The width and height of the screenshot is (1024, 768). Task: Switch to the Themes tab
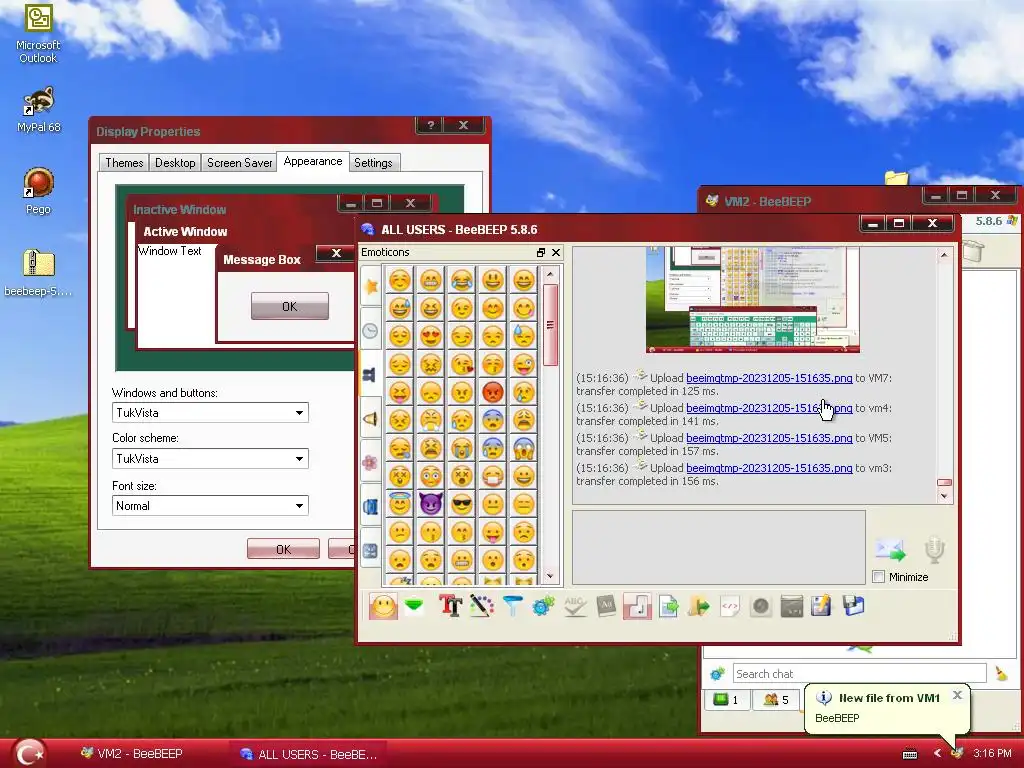pyautogui.click(x=124, y=163)
